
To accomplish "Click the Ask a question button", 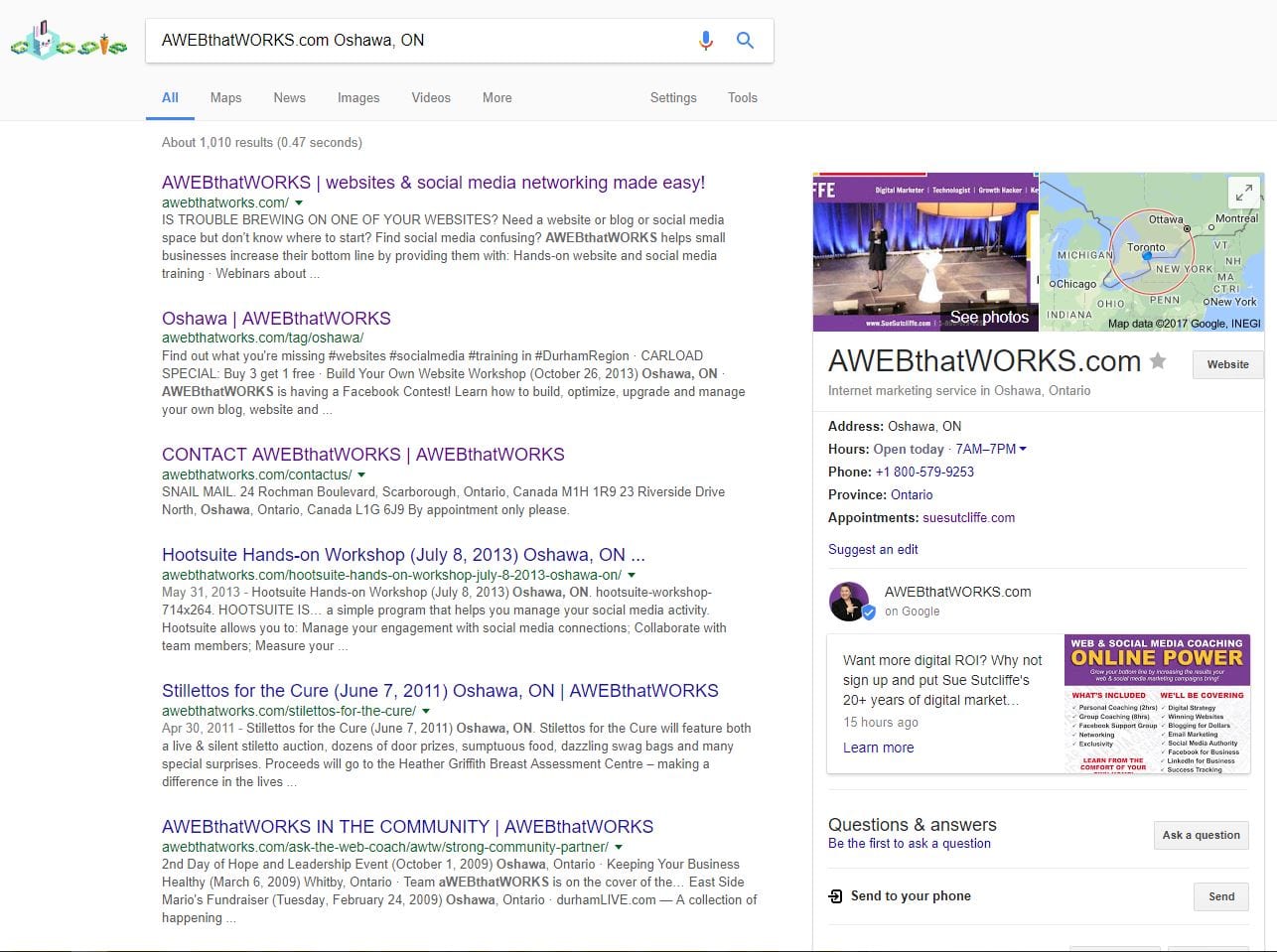I will pyautogui.click(x=1201, y=835).
